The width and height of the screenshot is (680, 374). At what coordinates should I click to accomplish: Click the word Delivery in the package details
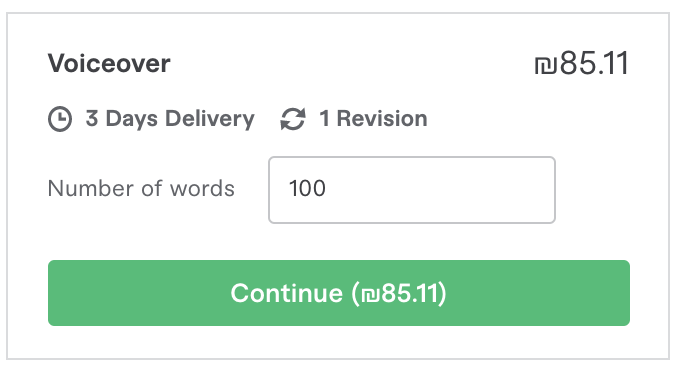210,119
